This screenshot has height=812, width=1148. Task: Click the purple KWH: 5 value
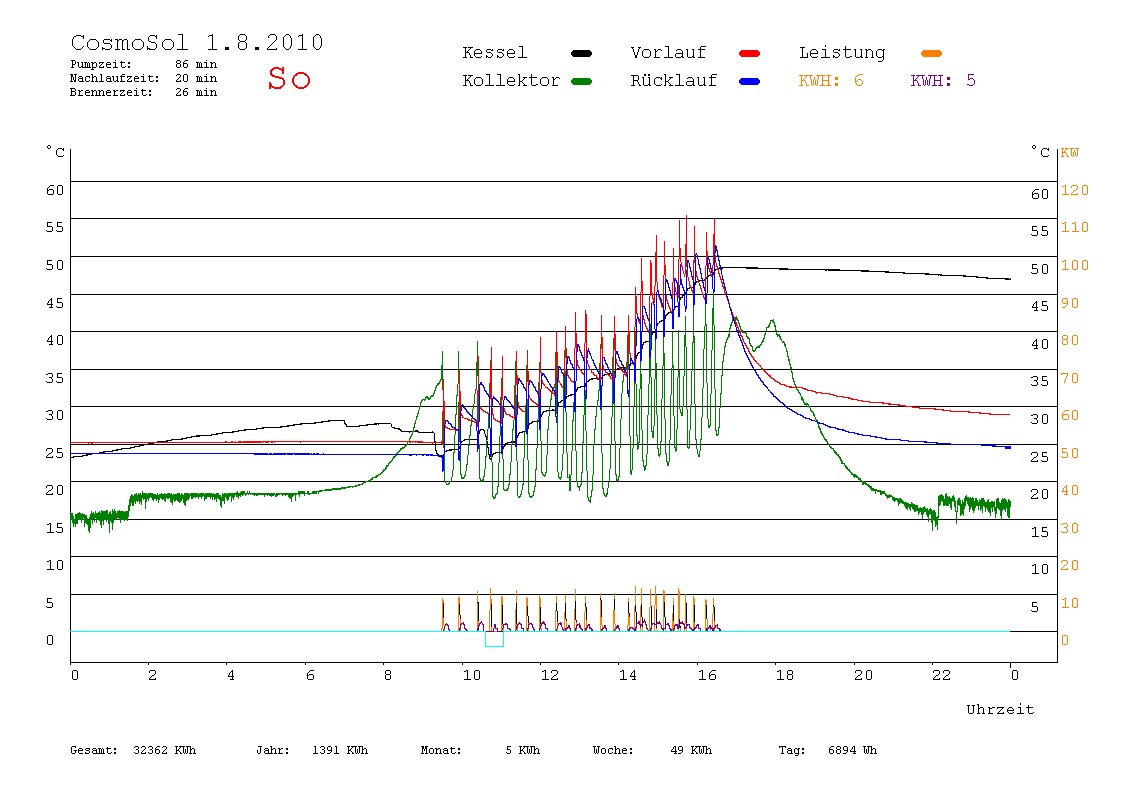tap(943, 81)
